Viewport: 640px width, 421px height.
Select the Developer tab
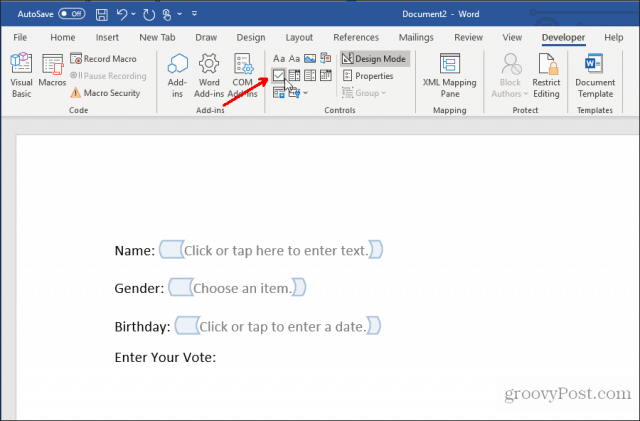(563, 38)
